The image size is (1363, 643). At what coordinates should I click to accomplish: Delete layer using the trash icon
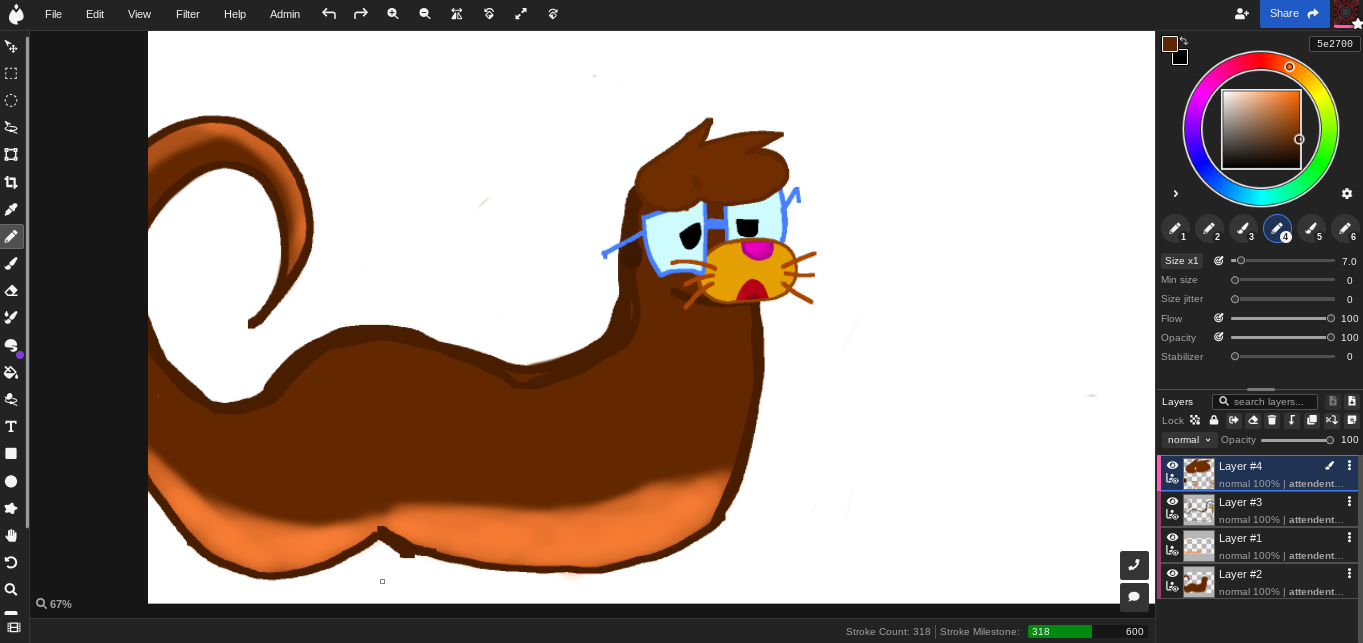pyautogui.click(x=1272, y=421)
